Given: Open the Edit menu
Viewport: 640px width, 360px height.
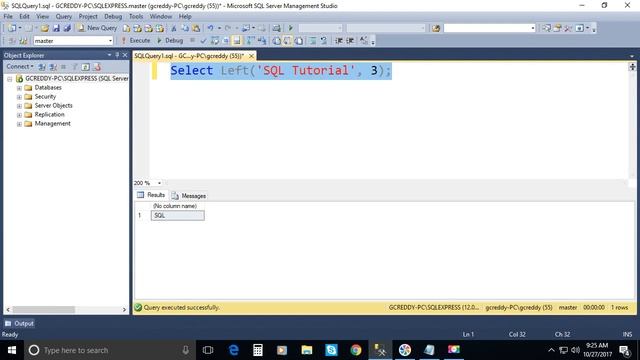Looking at the screenshot, I should click(24, 16).
